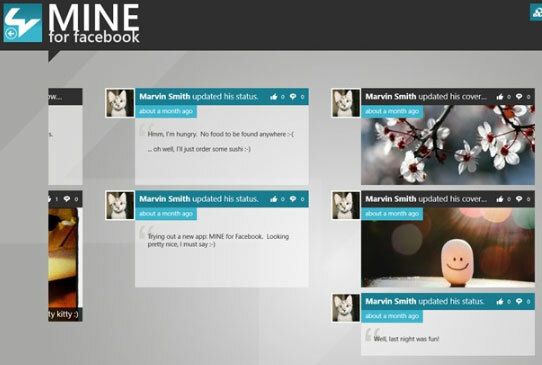This screenshot has width=542, height=365.
Task: Comment on the "last night was fun" status
Action: [519, 301]
